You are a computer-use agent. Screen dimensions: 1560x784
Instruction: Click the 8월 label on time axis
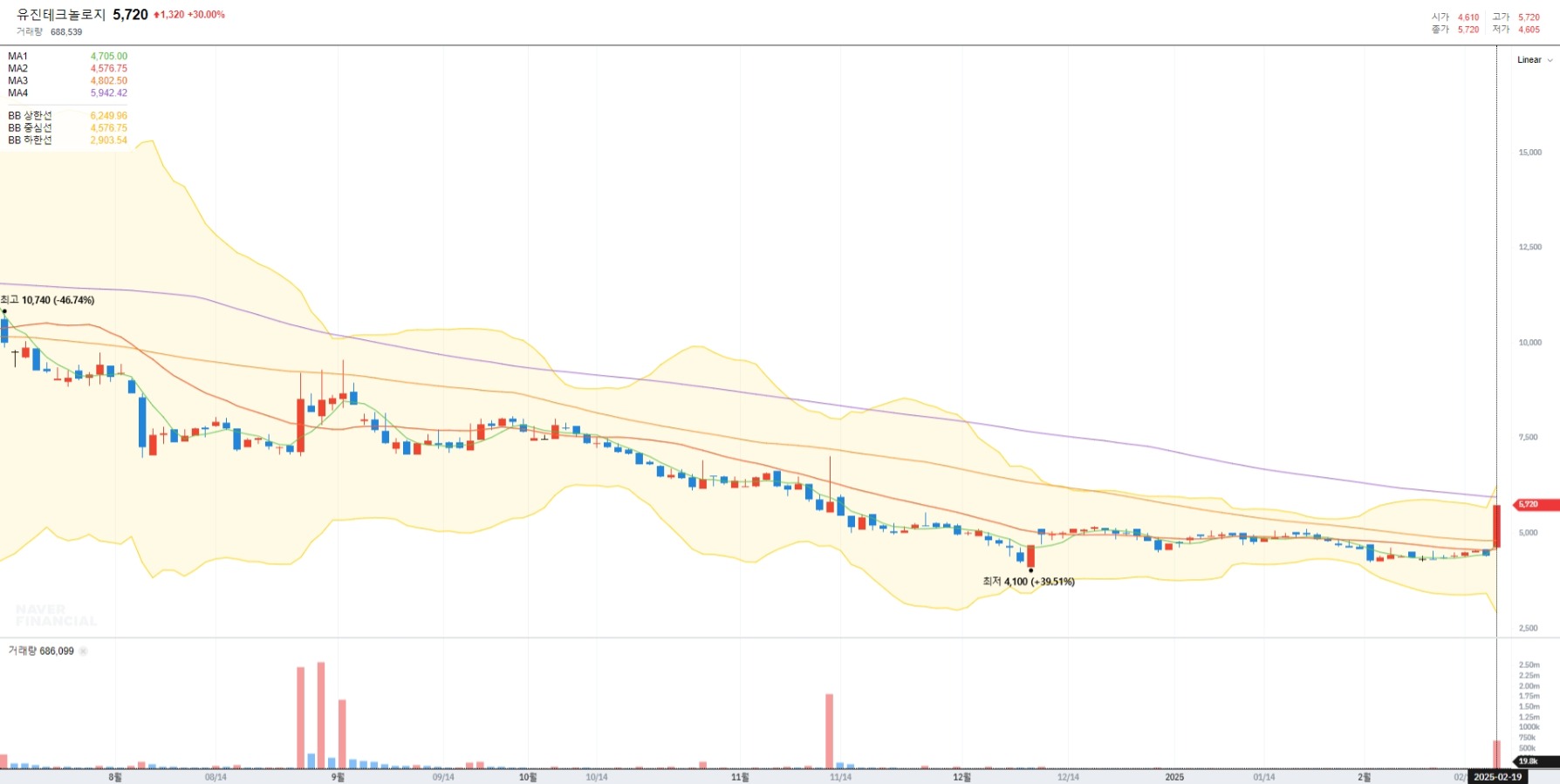coord(115,777)
